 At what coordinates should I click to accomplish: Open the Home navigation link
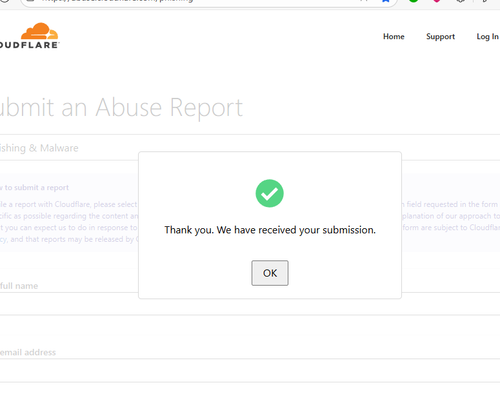394,36
